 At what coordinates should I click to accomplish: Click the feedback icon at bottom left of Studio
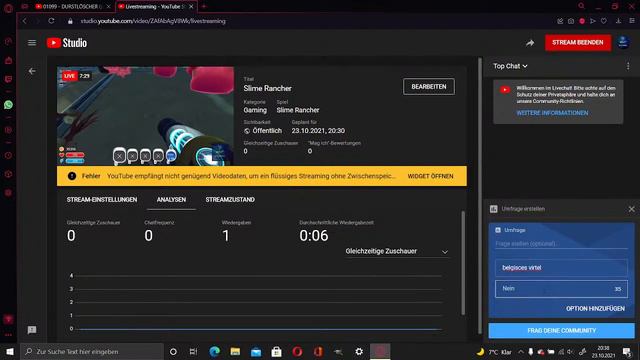[x=32, y=330]
